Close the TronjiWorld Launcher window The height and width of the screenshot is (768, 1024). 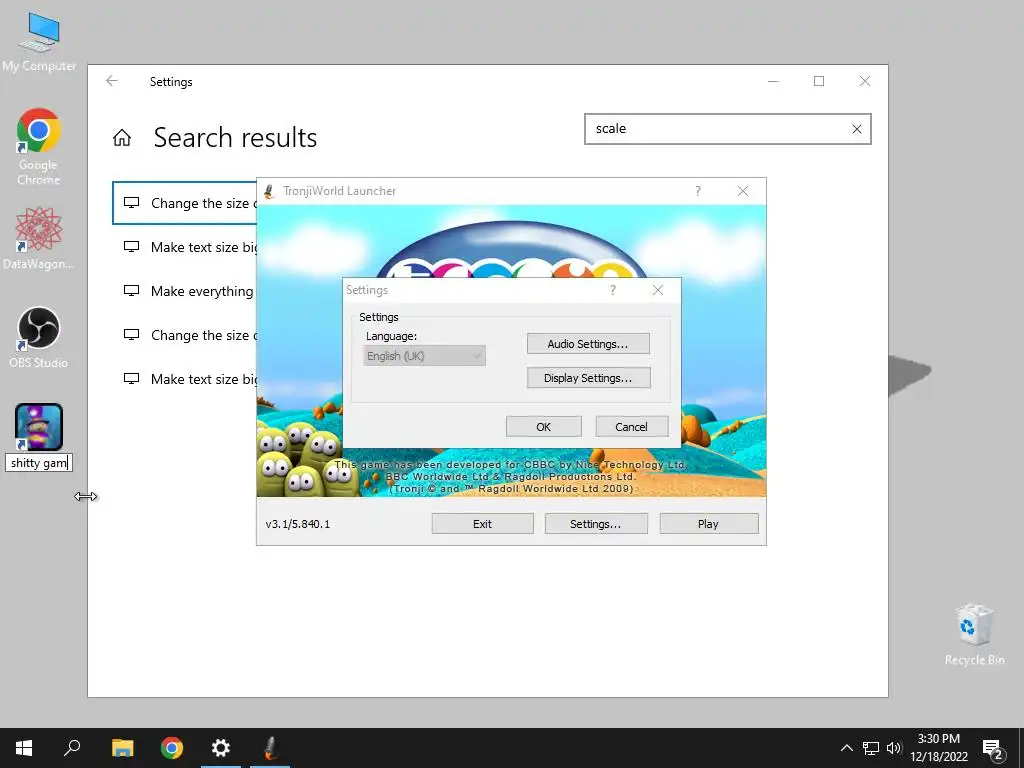click(743, 191)
